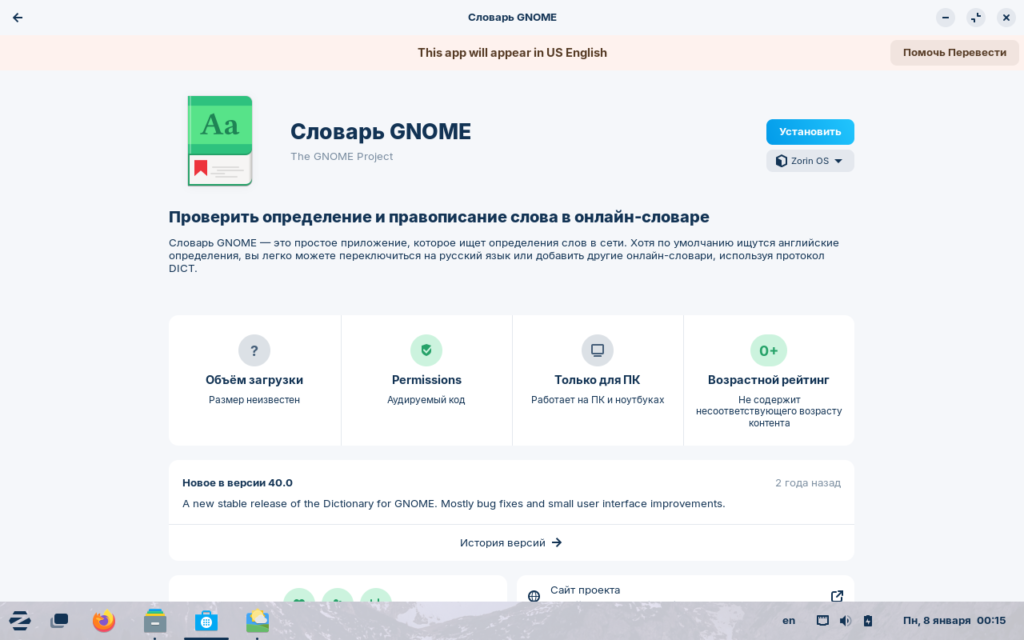
Task: Click the arrow next to История версий
Action: [556, 543]
